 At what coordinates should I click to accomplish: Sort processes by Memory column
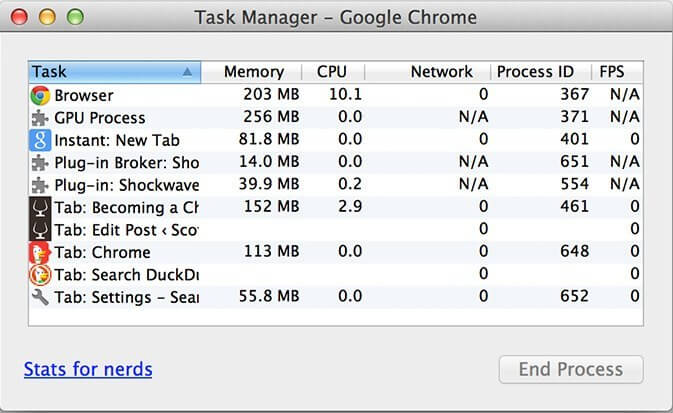tap(253, 72)
